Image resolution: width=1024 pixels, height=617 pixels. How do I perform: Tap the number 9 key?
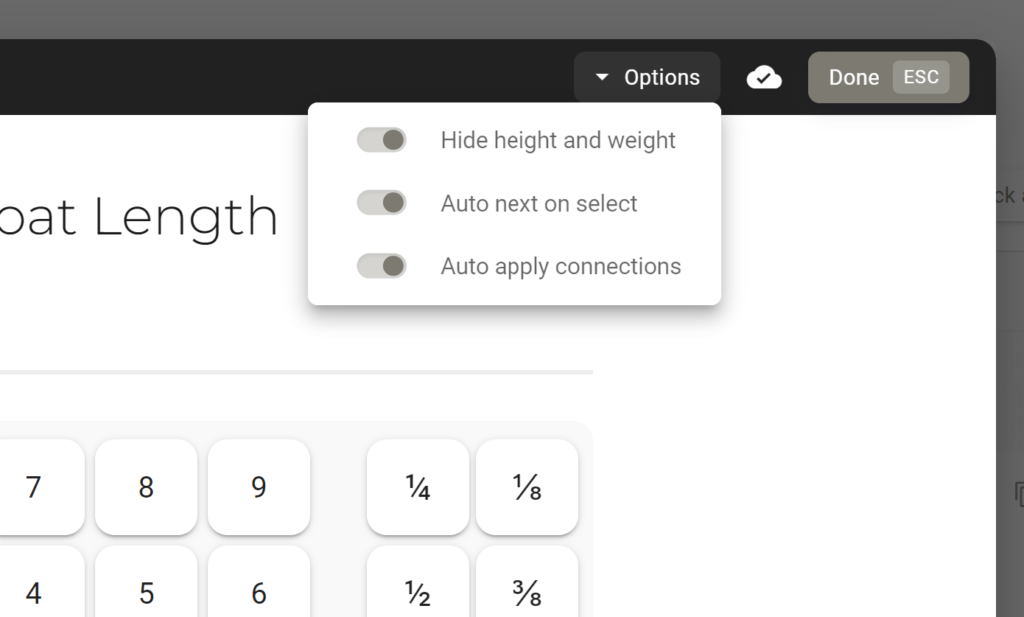point(259,487)
